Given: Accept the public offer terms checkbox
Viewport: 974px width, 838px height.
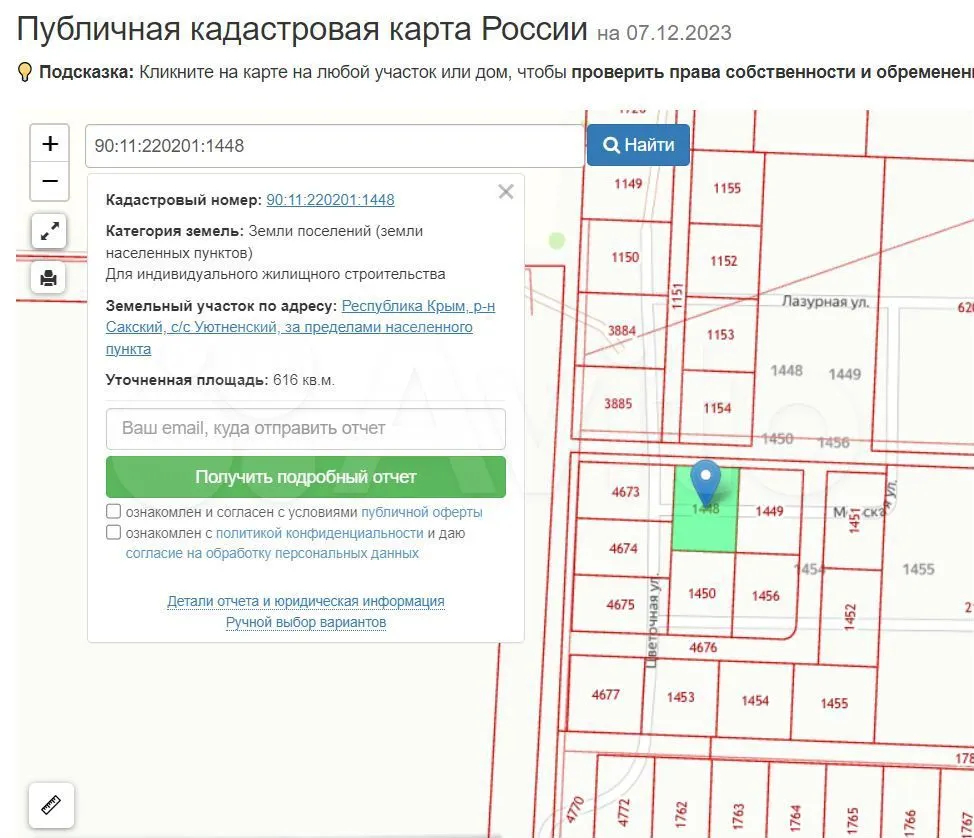Looking at the screenshot, I should [x=114, y=512].
